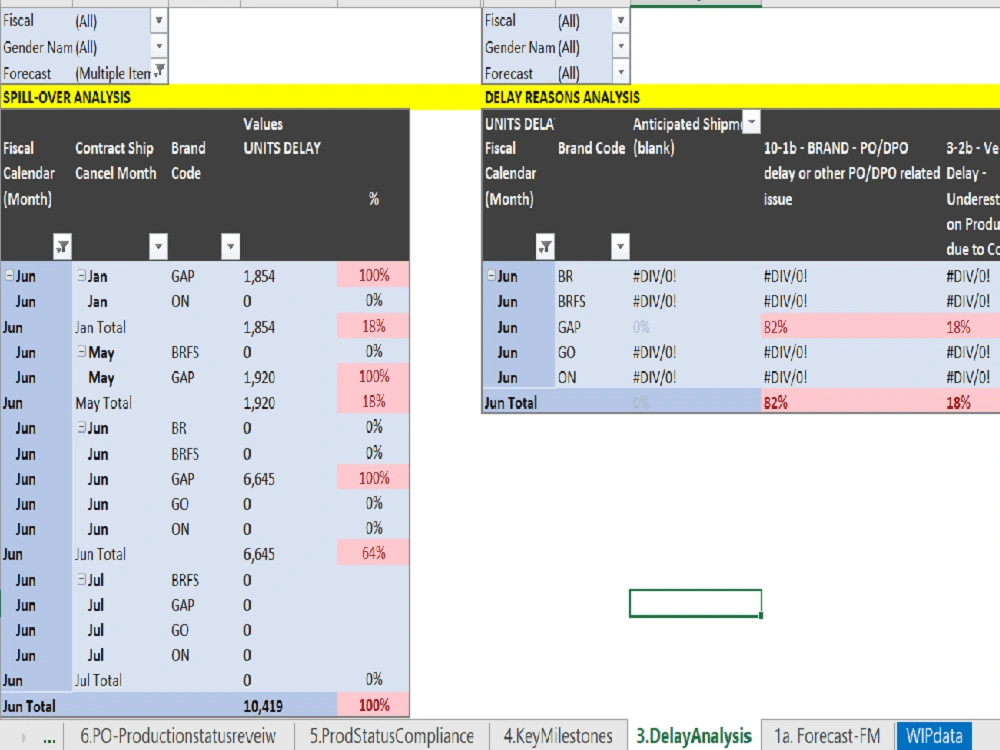Open left Fiscal filter dropdown
The image size is (1000, 750).
click(x=159, y=20)
